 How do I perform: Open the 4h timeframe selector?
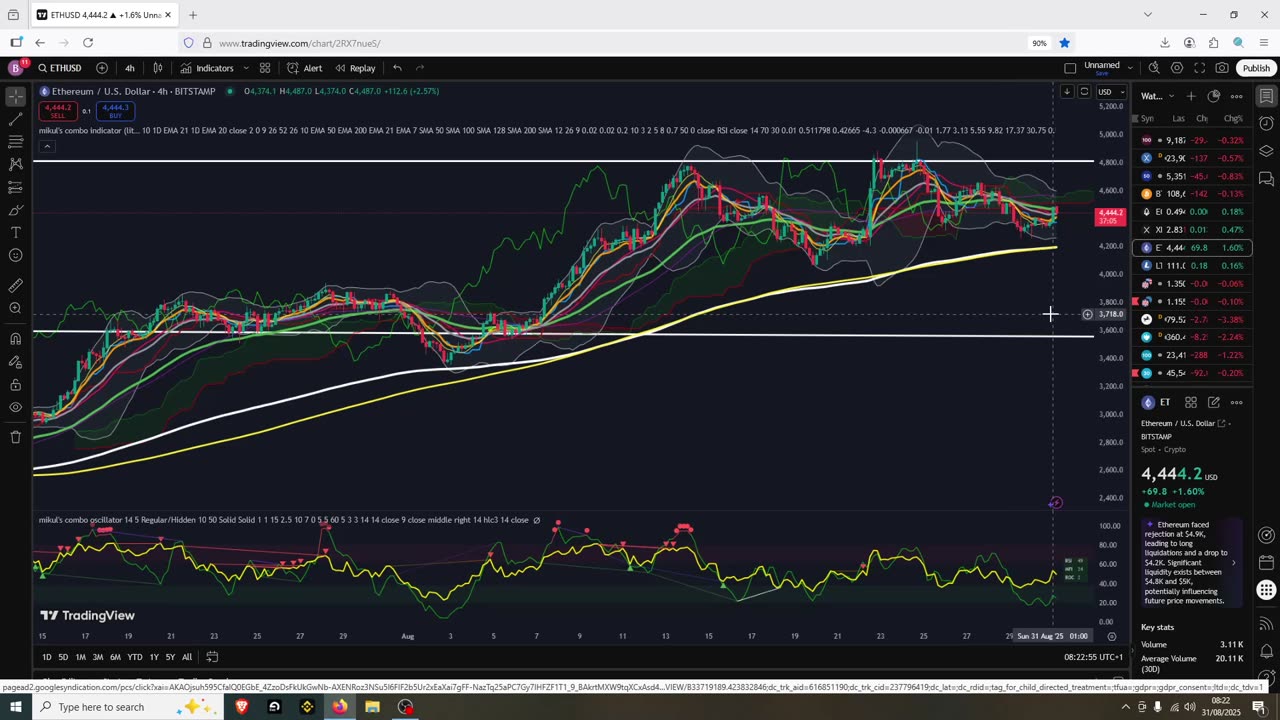pyautogui.click(x=130, y=68)
